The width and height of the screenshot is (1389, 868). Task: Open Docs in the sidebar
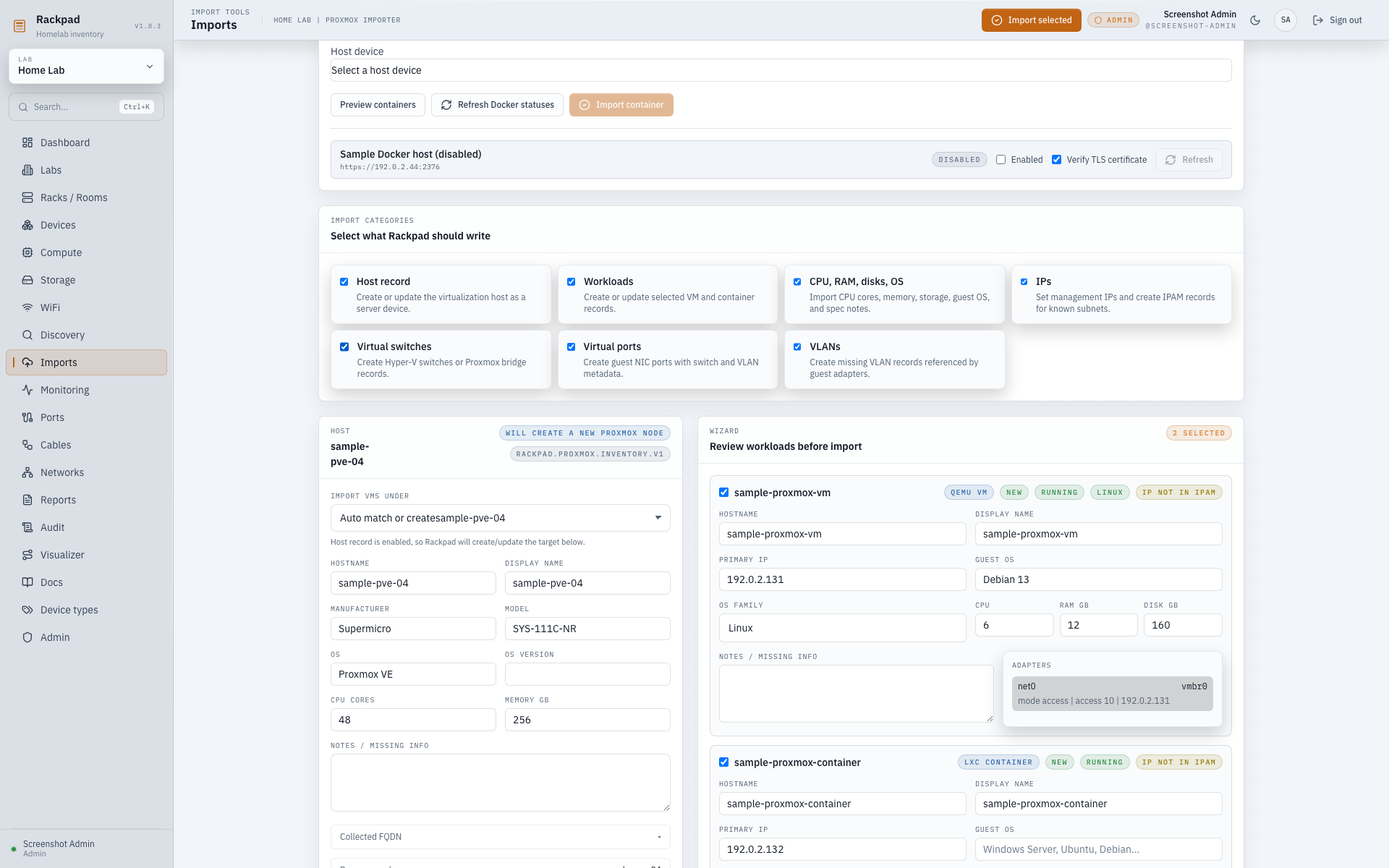point(86,582)
